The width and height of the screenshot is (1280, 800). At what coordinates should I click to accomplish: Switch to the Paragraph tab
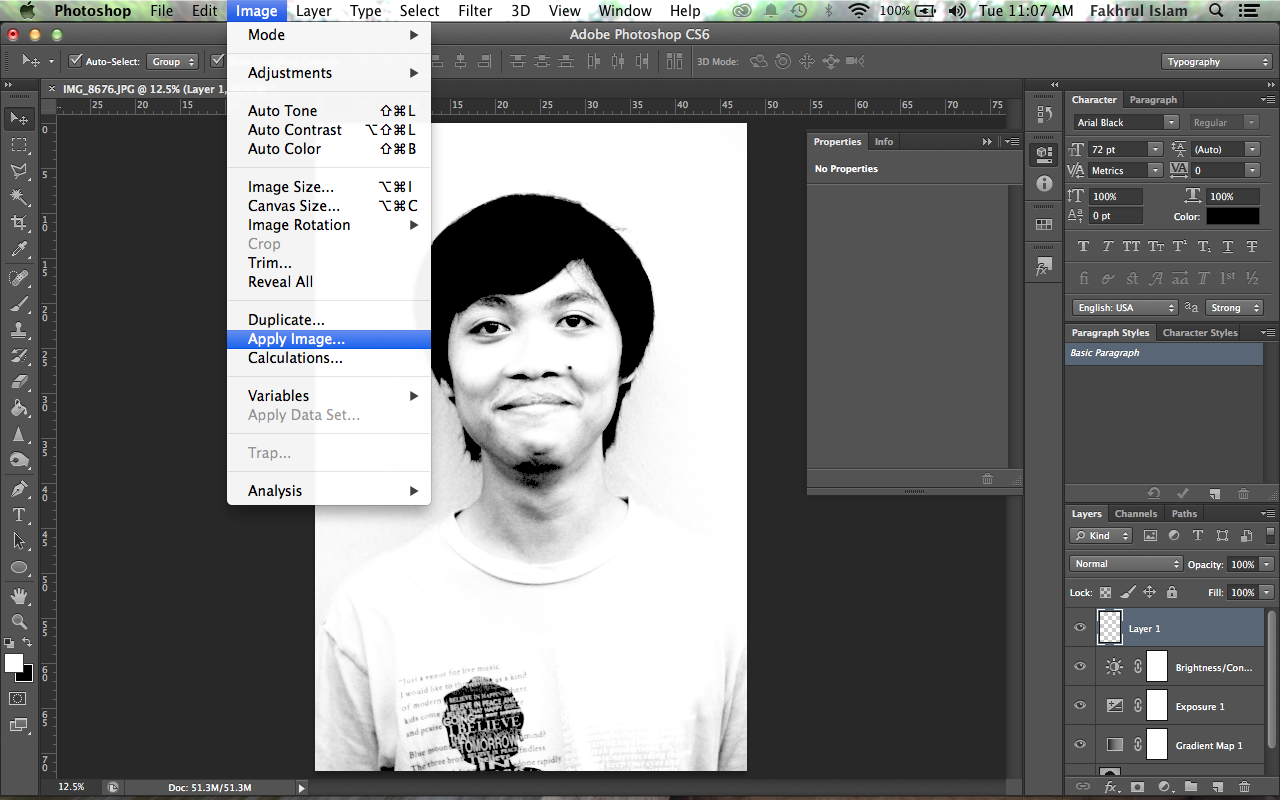[1153, 100]
